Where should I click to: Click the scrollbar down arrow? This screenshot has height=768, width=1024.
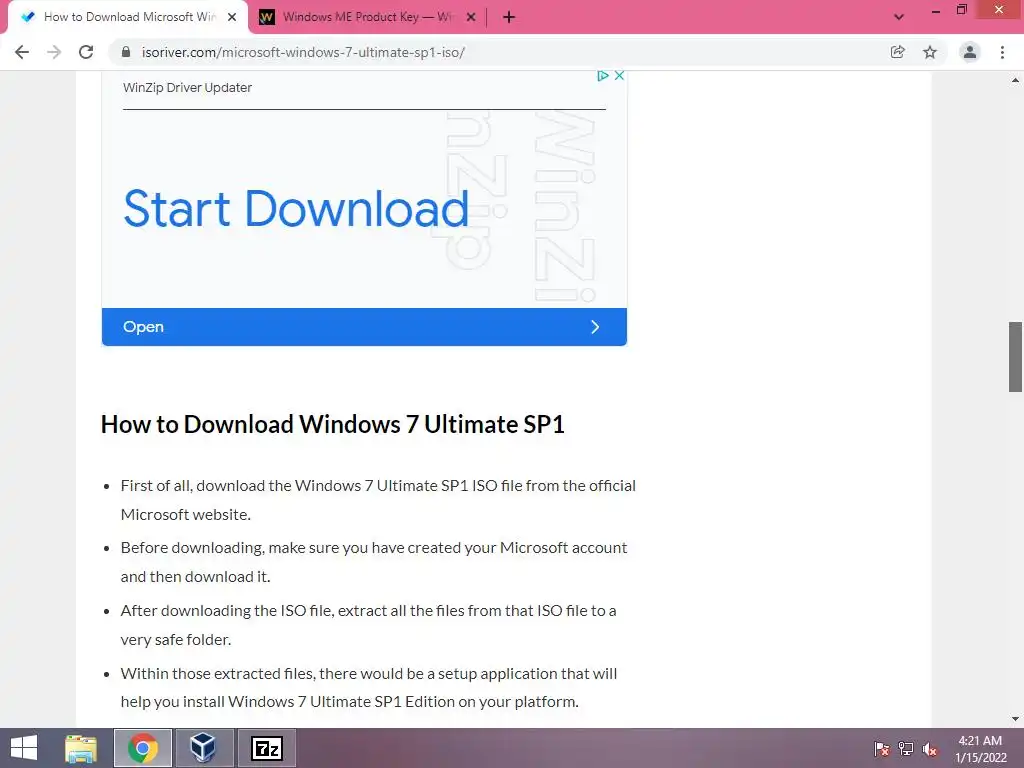(x=1016, y=719)
